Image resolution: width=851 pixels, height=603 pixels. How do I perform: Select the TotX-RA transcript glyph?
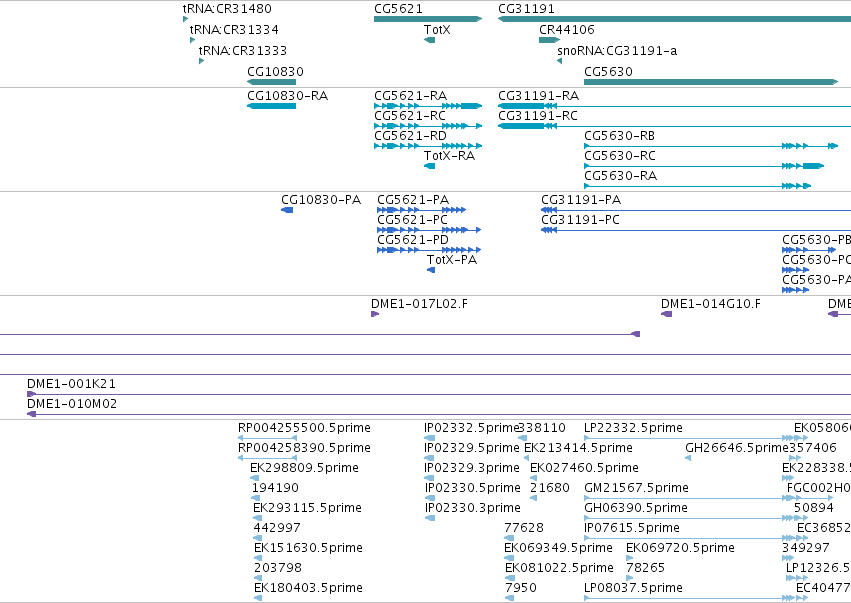429,166
